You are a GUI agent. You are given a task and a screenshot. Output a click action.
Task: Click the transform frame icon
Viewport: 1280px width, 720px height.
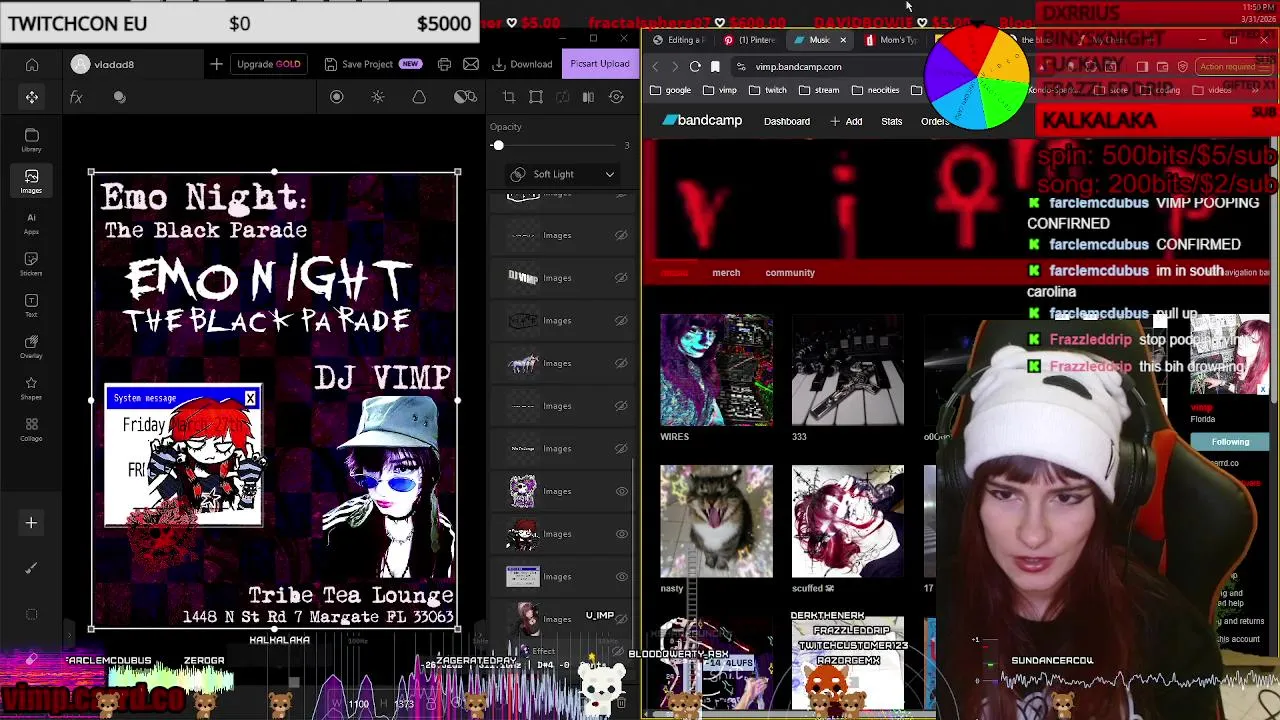(536, 97)
